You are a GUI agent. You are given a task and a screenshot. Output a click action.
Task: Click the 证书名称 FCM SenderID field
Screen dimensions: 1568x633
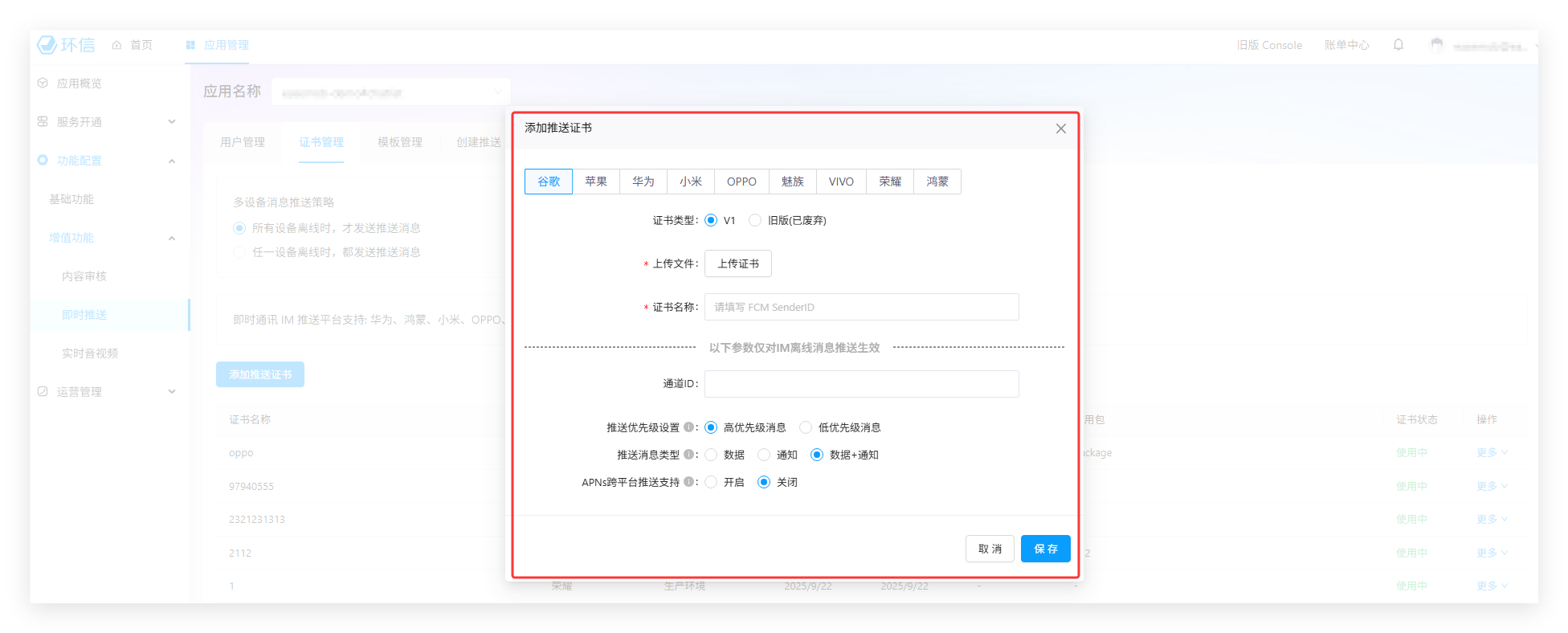861,307
